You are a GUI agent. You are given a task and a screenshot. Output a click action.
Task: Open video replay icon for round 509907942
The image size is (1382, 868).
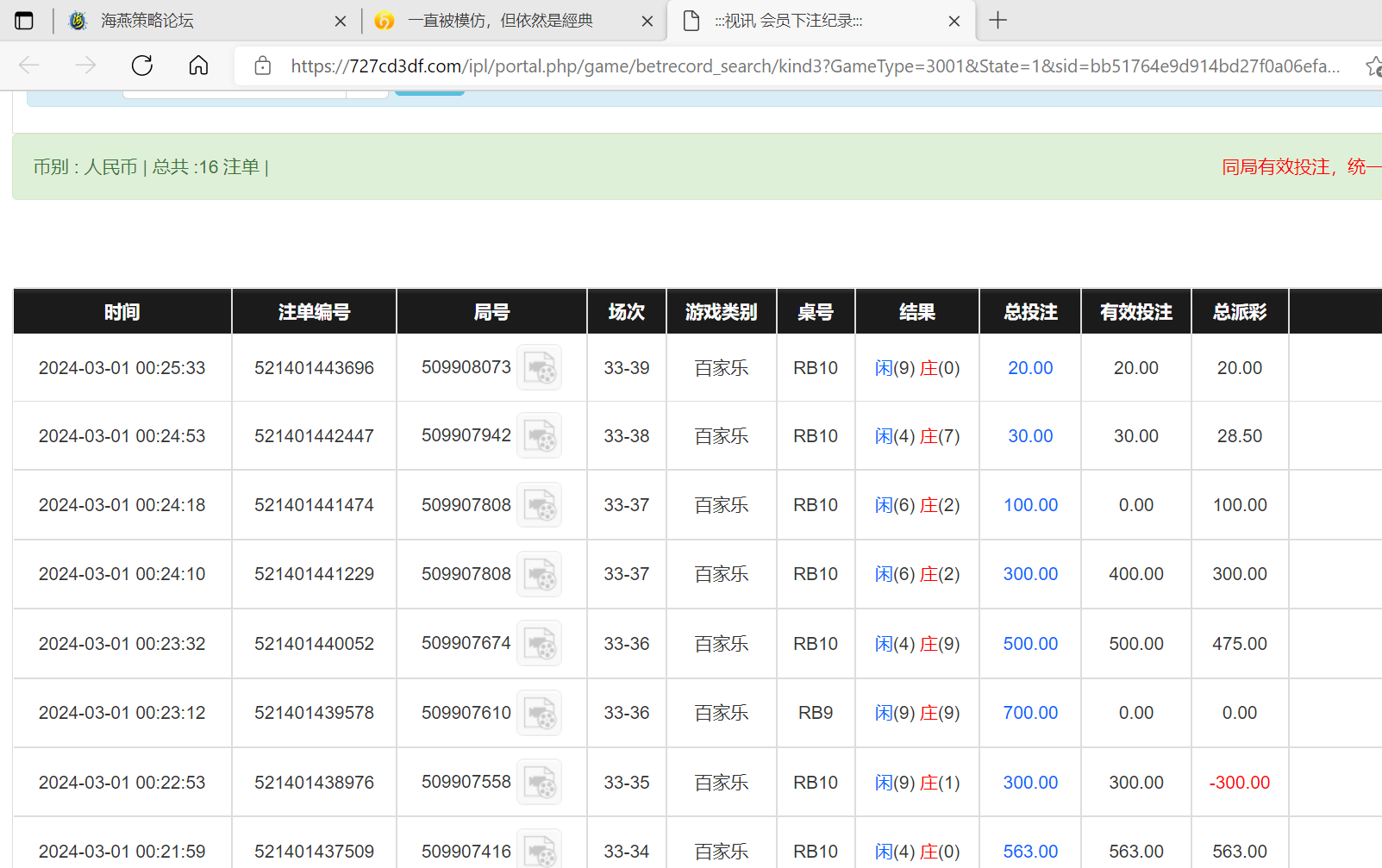539,436
